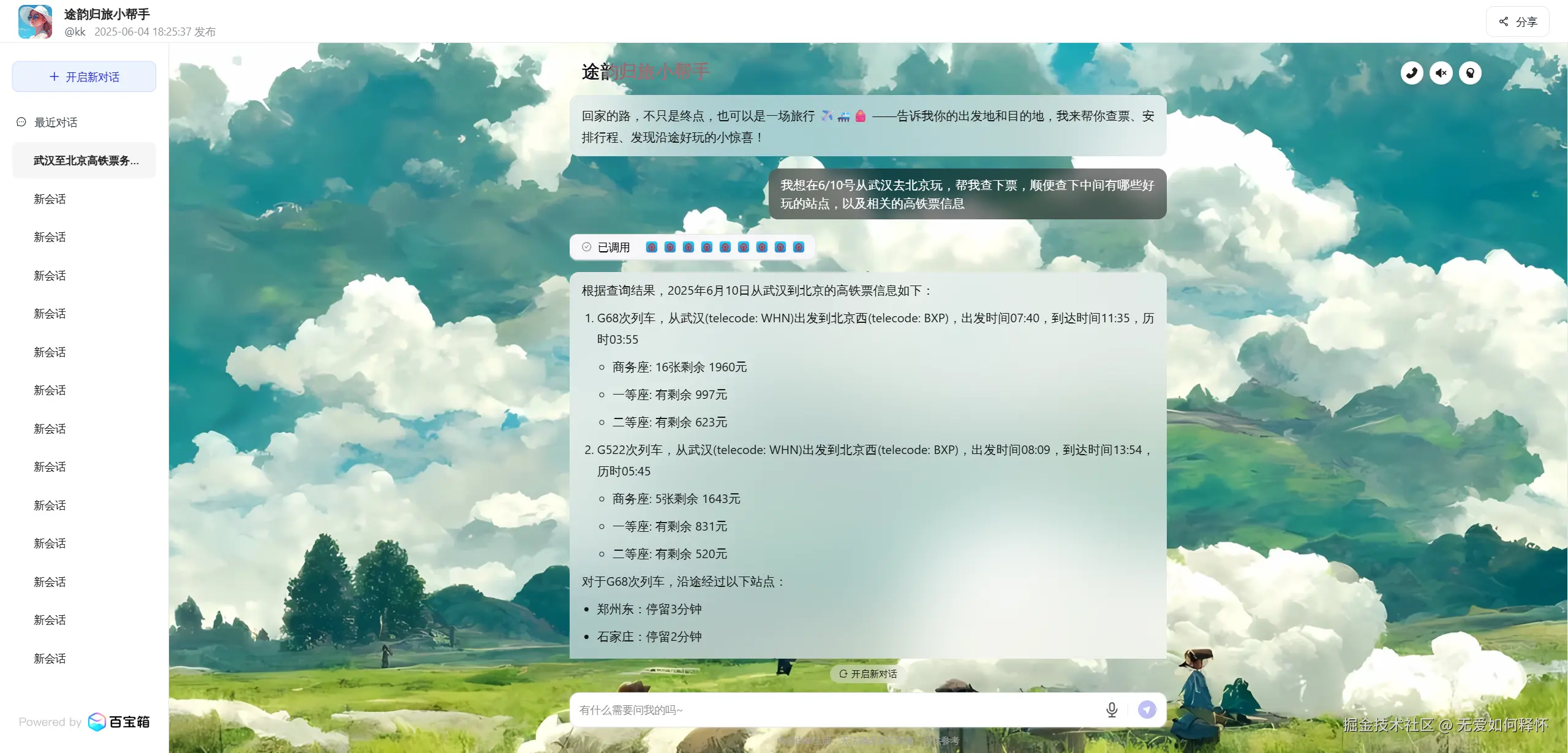Screen dimensions: 1568x753
Task: Click the microphone icon in input box
Action: tap(1112, 709)
